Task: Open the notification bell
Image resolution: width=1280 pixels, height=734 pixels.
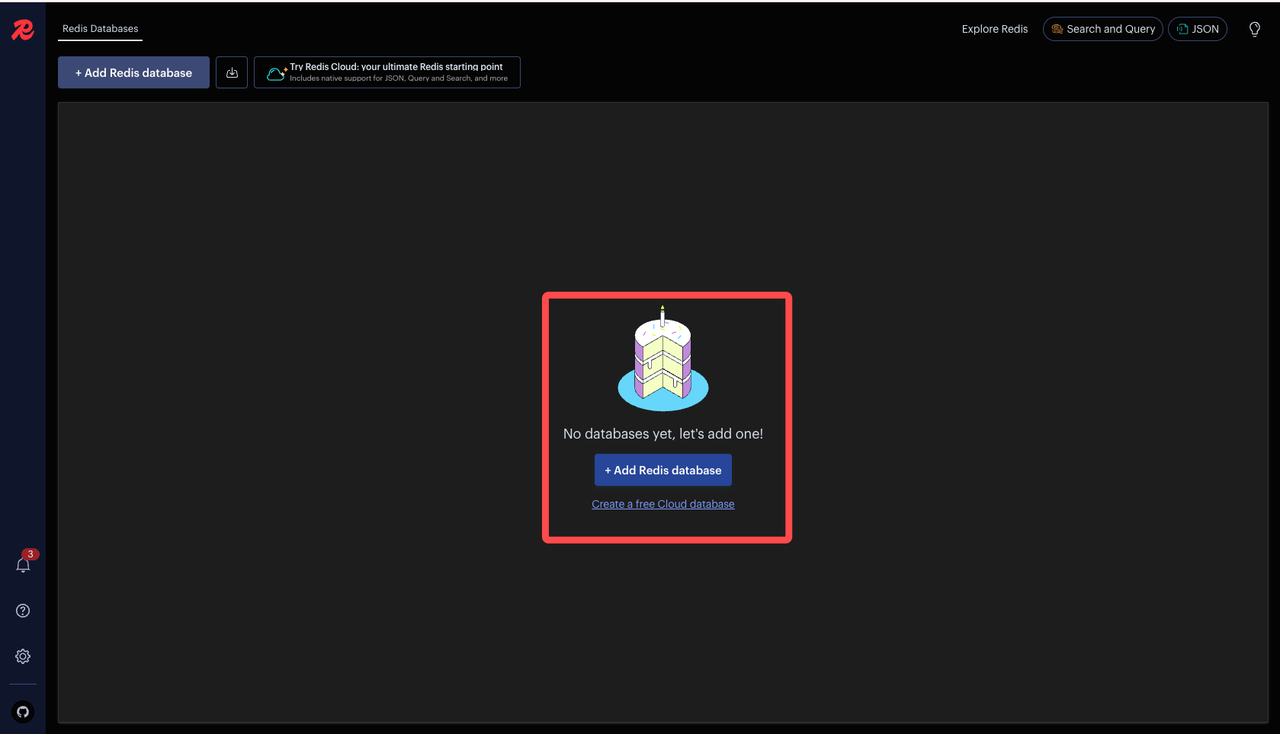Action: coord(23,565)
